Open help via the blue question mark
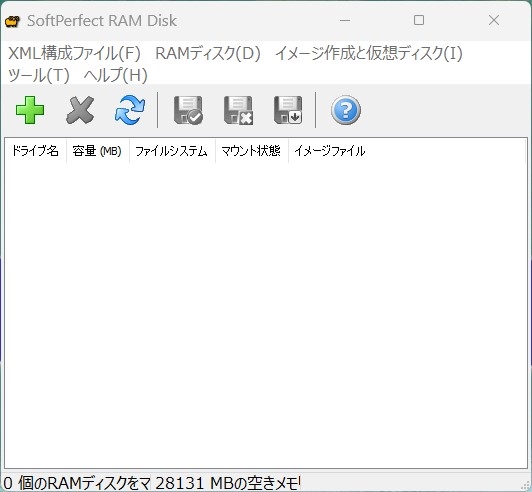This screenshot has height=492, width=532. [x=346, y=110]
